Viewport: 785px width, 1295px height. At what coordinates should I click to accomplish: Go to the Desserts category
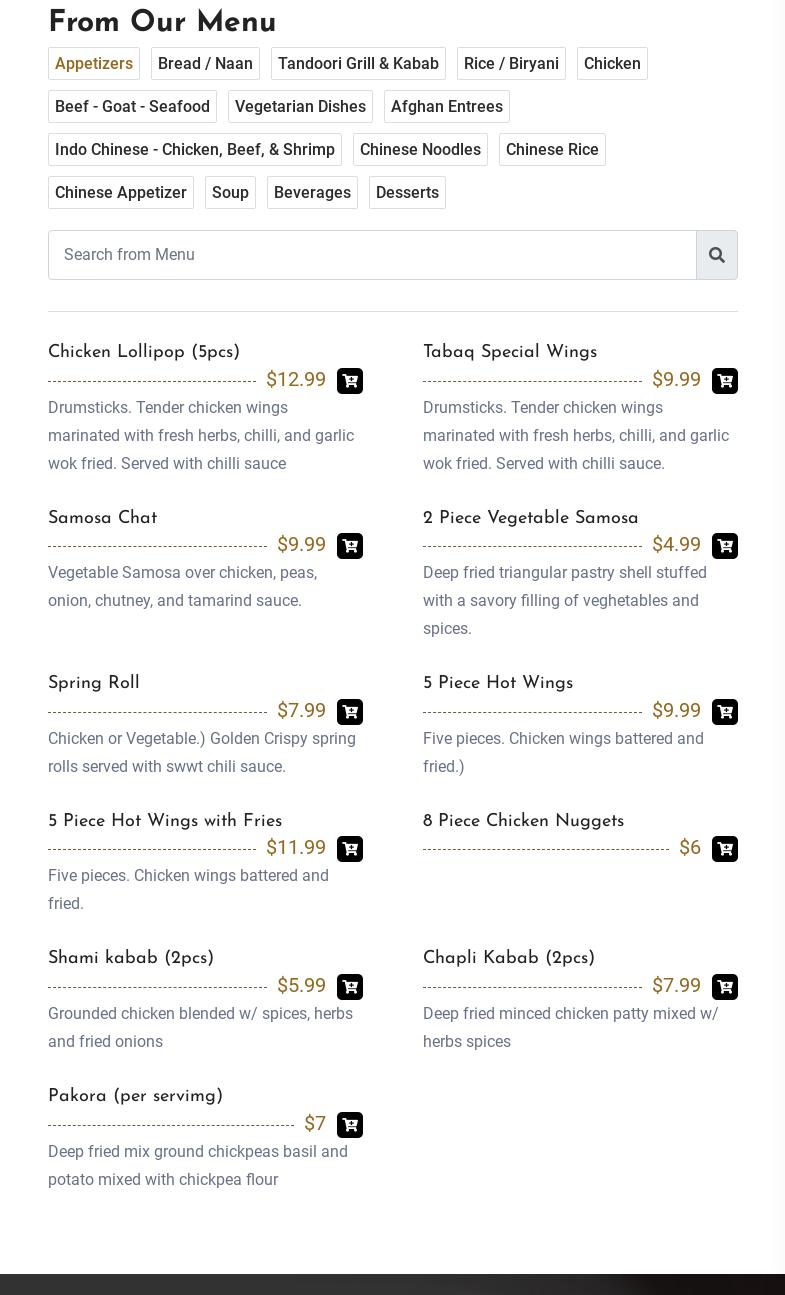[x=407, y=193]
